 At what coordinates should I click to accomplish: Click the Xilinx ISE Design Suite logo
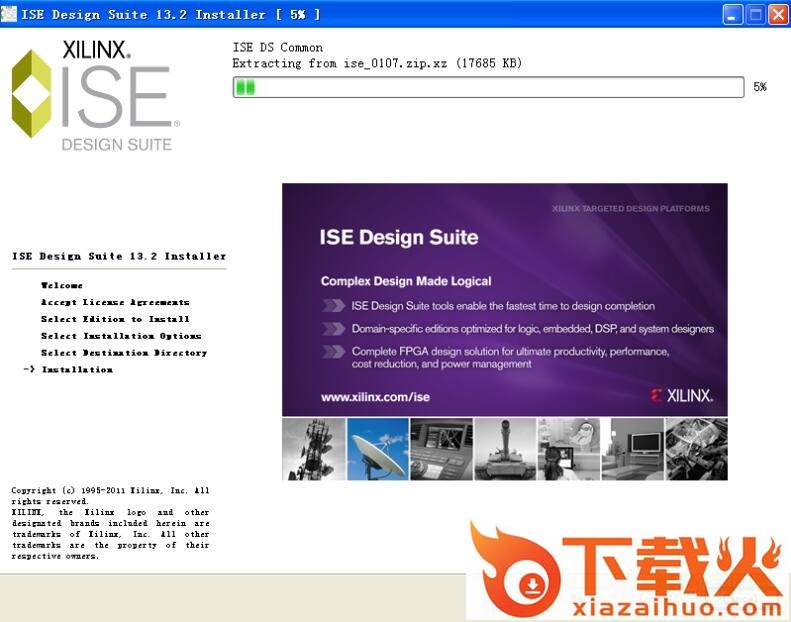tap(95, 96)
